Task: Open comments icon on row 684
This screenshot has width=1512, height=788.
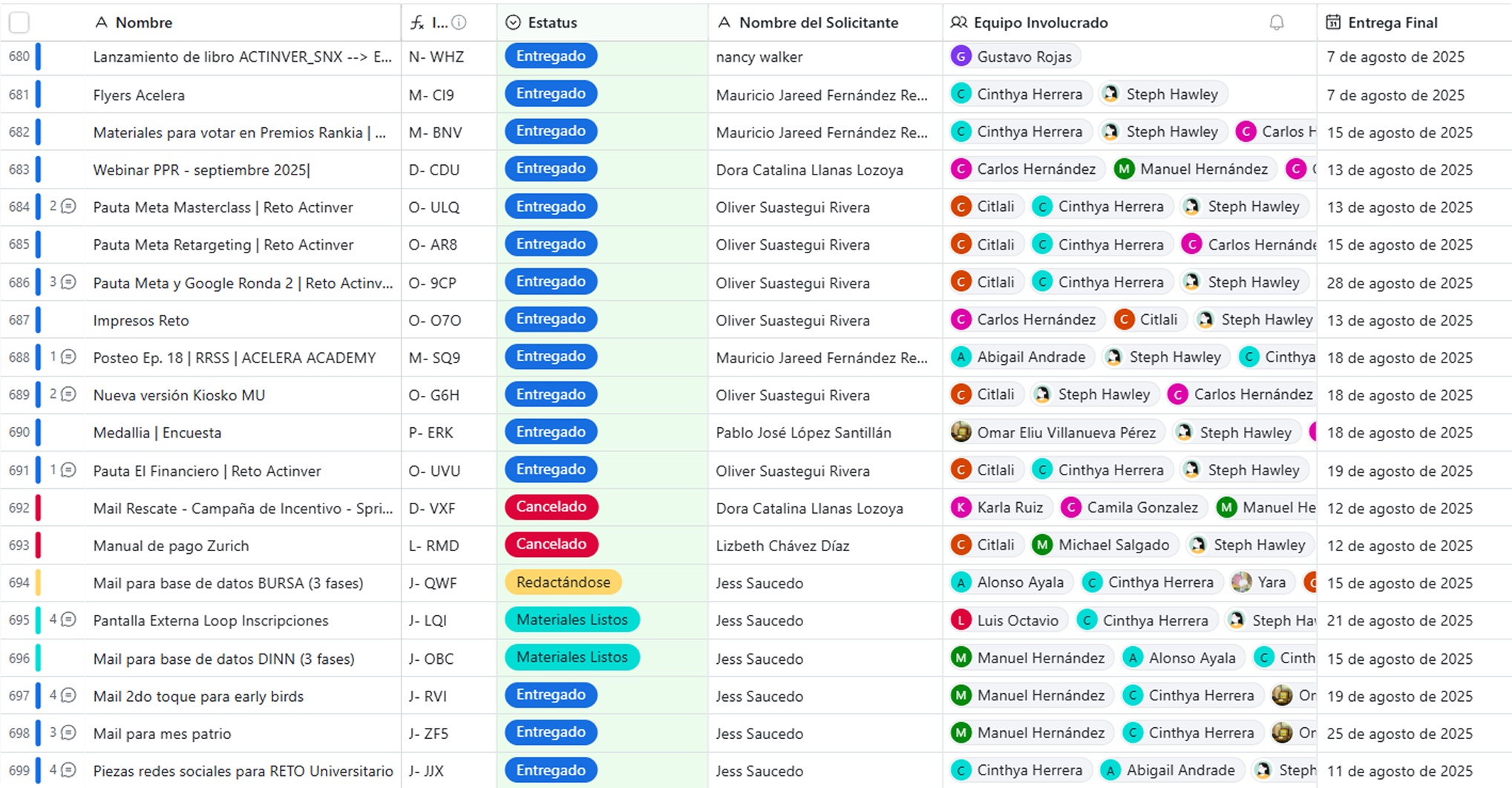Action: 68,206
